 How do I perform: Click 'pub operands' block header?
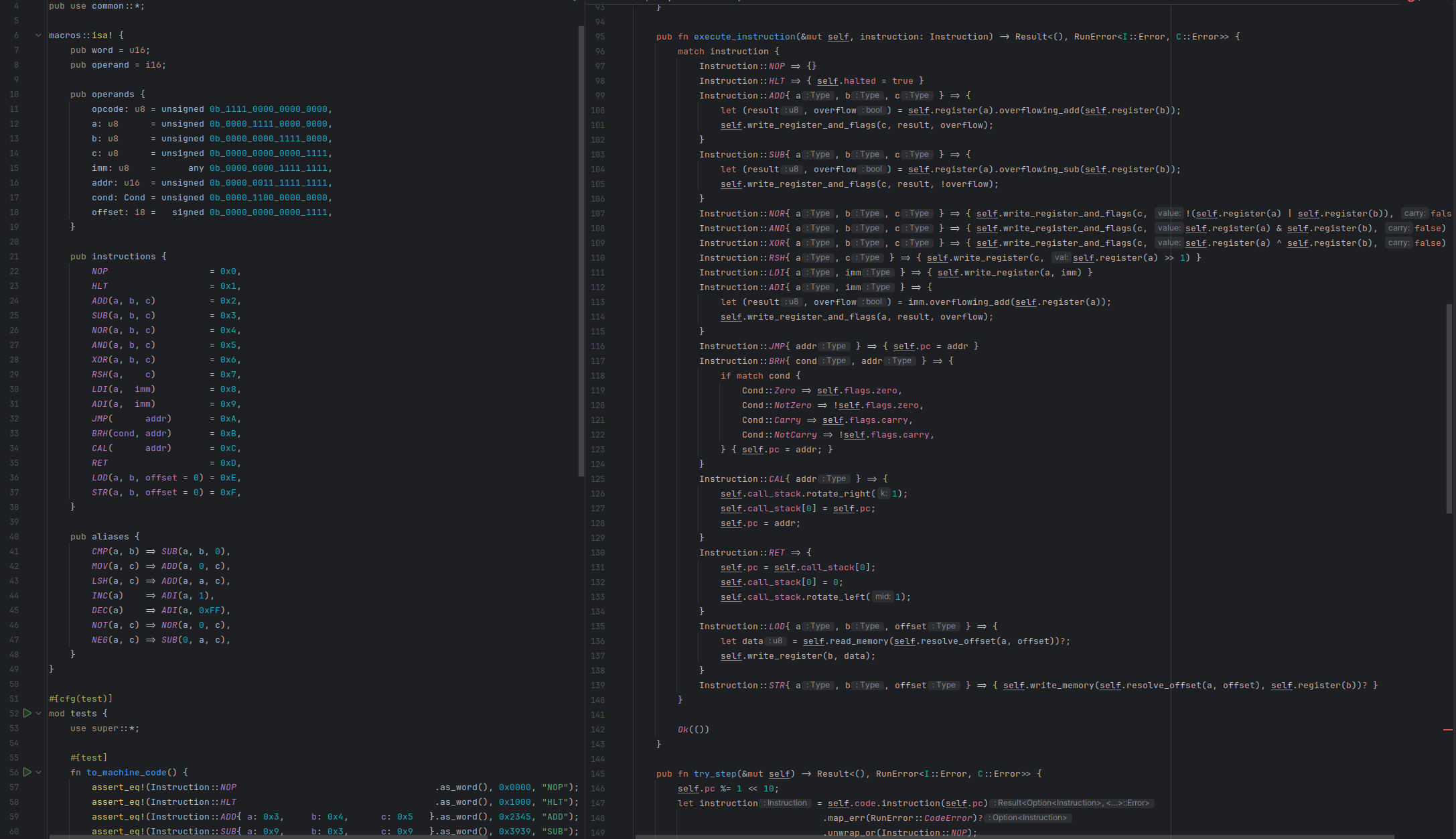[107, 94]
